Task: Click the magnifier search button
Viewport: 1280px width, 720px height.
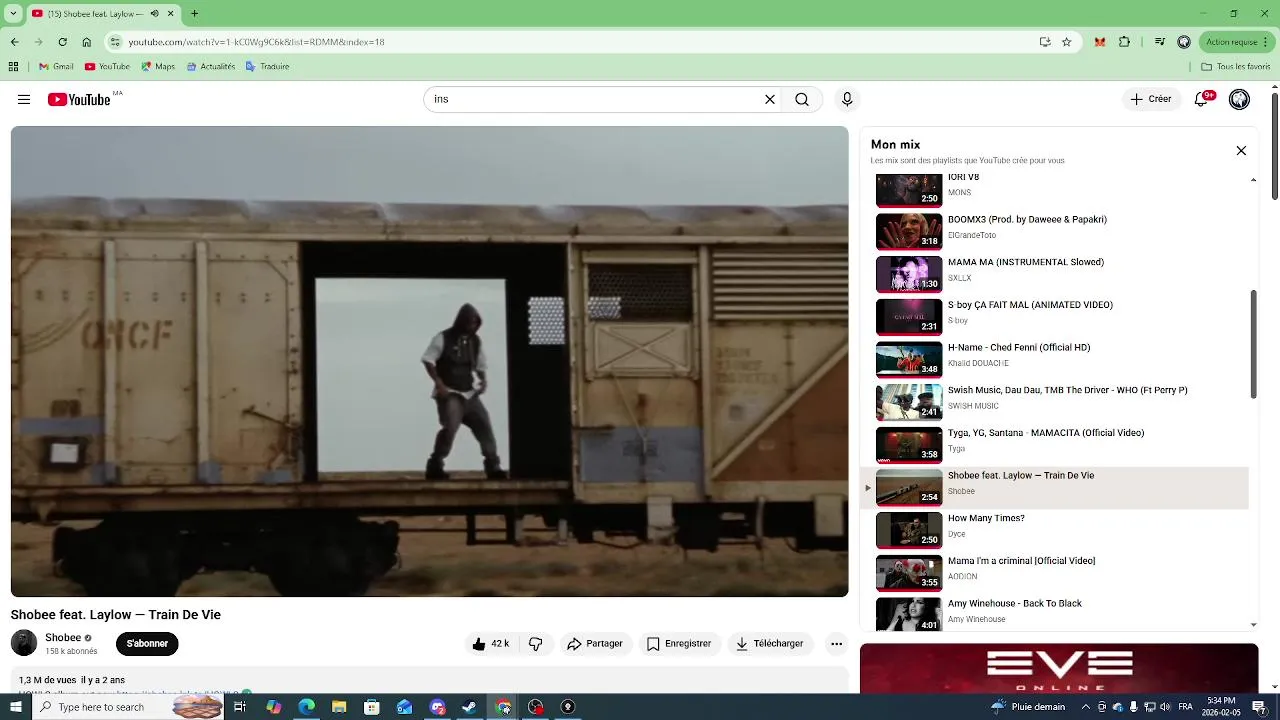Action: pos(802,99)
